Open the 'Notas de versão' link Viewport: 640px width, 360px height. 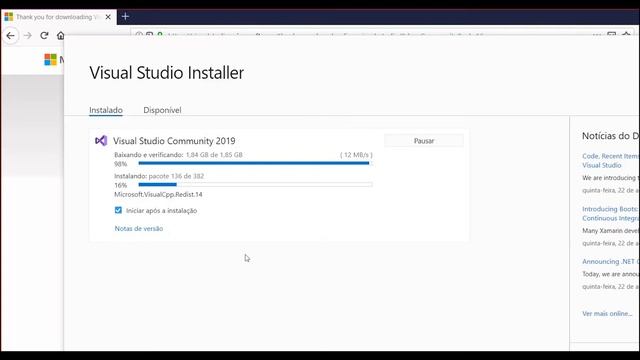pyautogui.click(x=139, y=229)
